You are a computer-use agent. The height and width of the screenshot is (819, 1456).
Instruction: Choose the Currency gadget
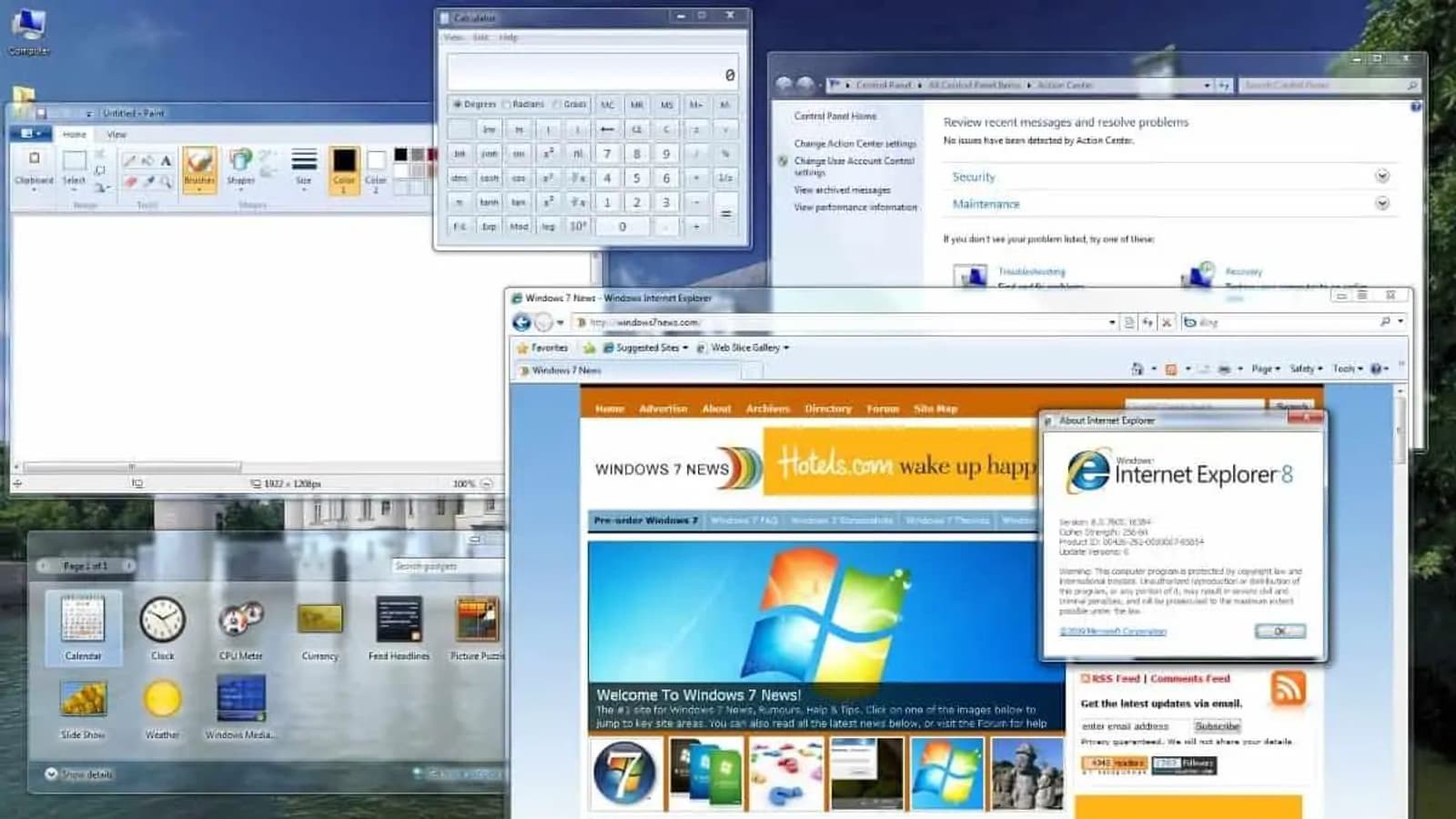[319, 630]
